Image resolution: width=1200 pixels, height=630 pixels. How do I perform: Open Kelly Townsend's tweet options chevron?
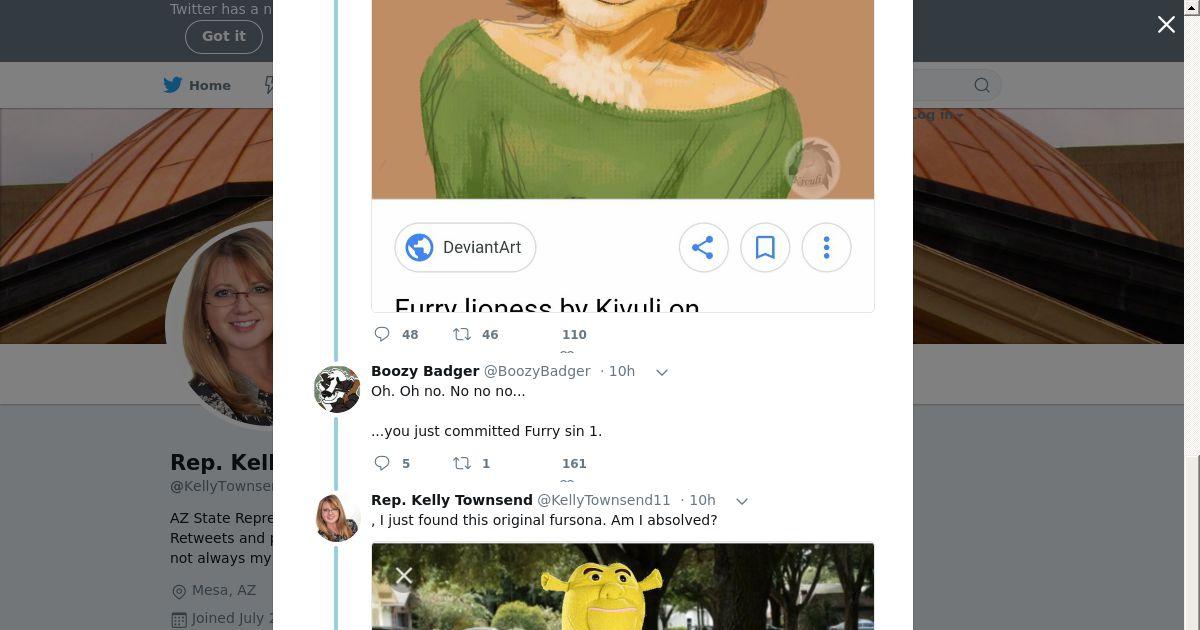(x=742, y=501)
